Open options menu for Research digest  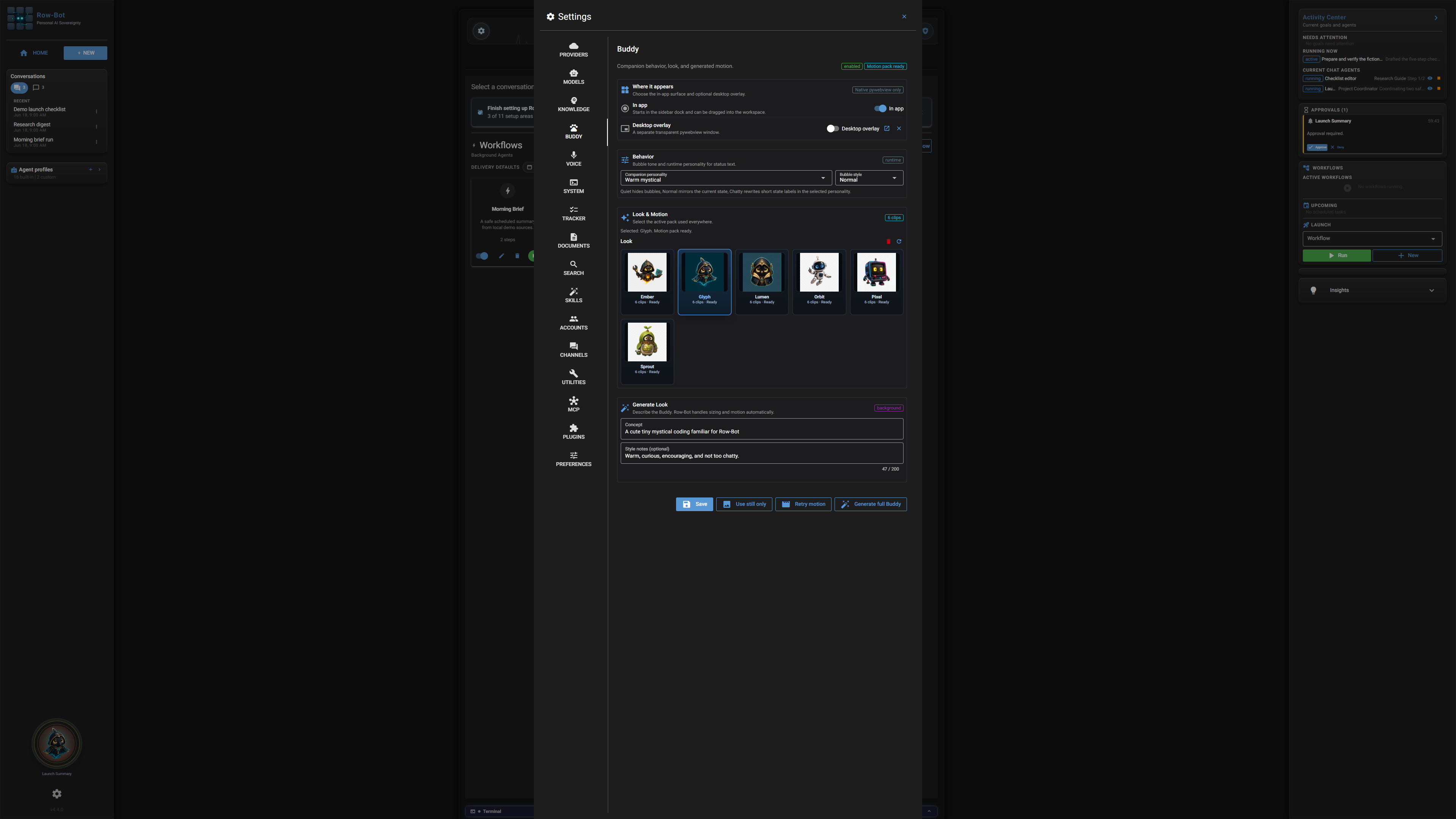(x=96, y=127)
